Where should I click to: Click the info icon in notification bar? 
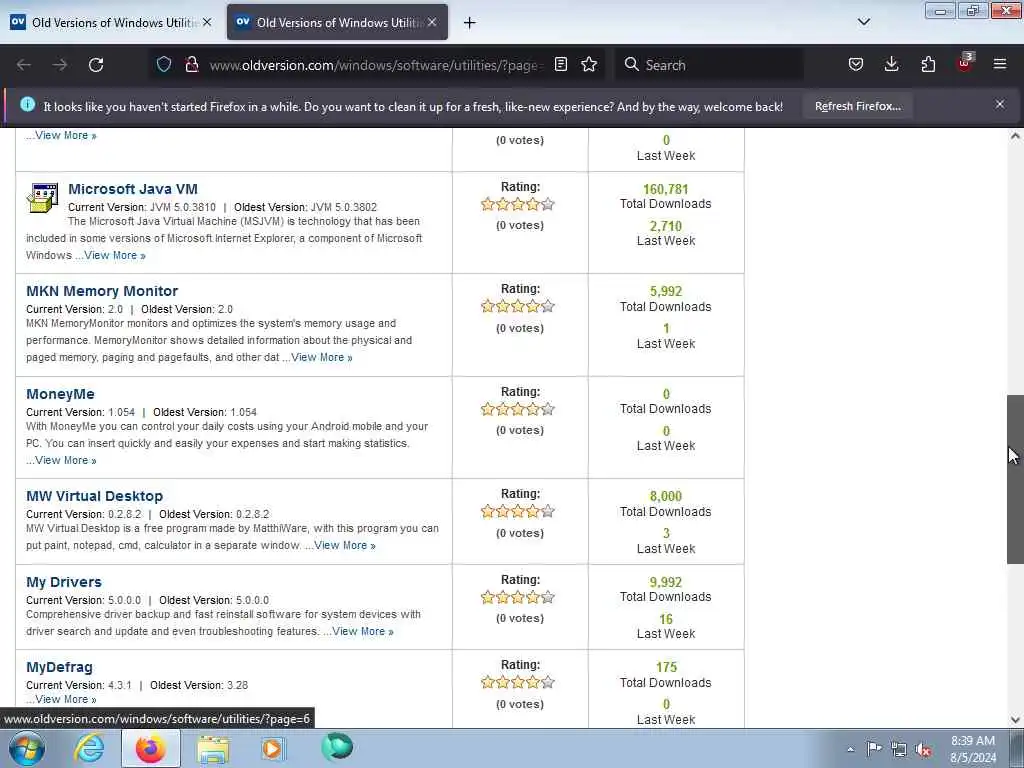pyautogui.click(x=27, y=104)
